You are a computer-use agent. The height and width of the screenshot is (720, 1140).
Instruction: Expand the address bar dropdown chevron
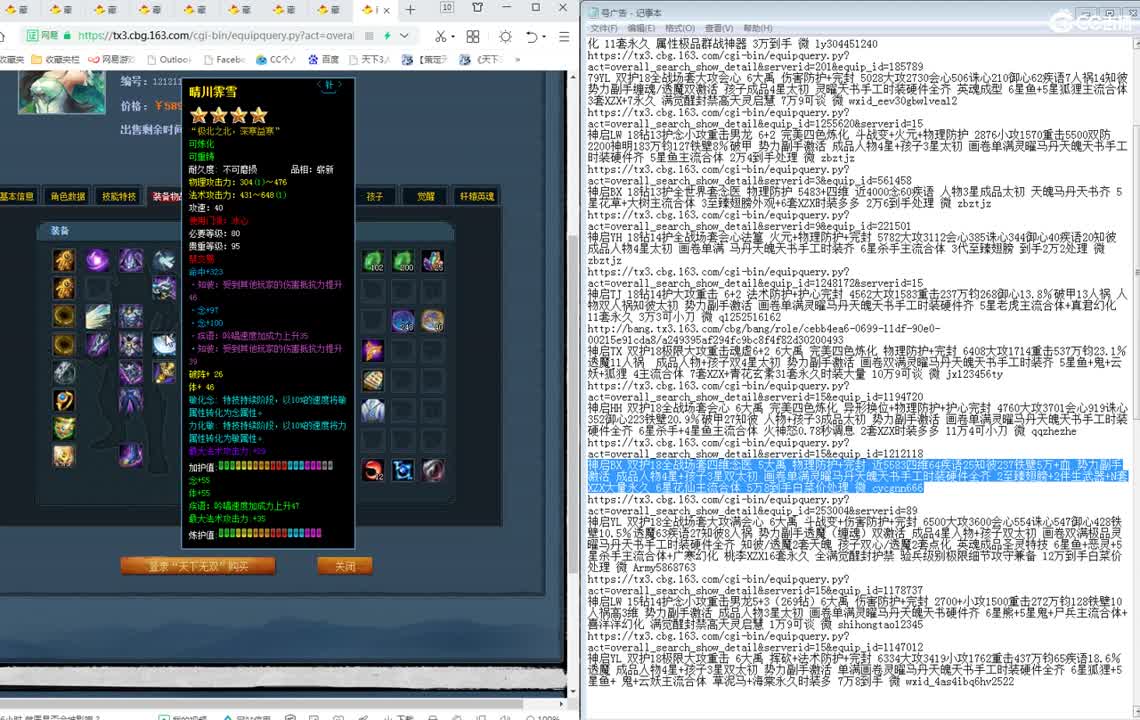pos(405,36)
